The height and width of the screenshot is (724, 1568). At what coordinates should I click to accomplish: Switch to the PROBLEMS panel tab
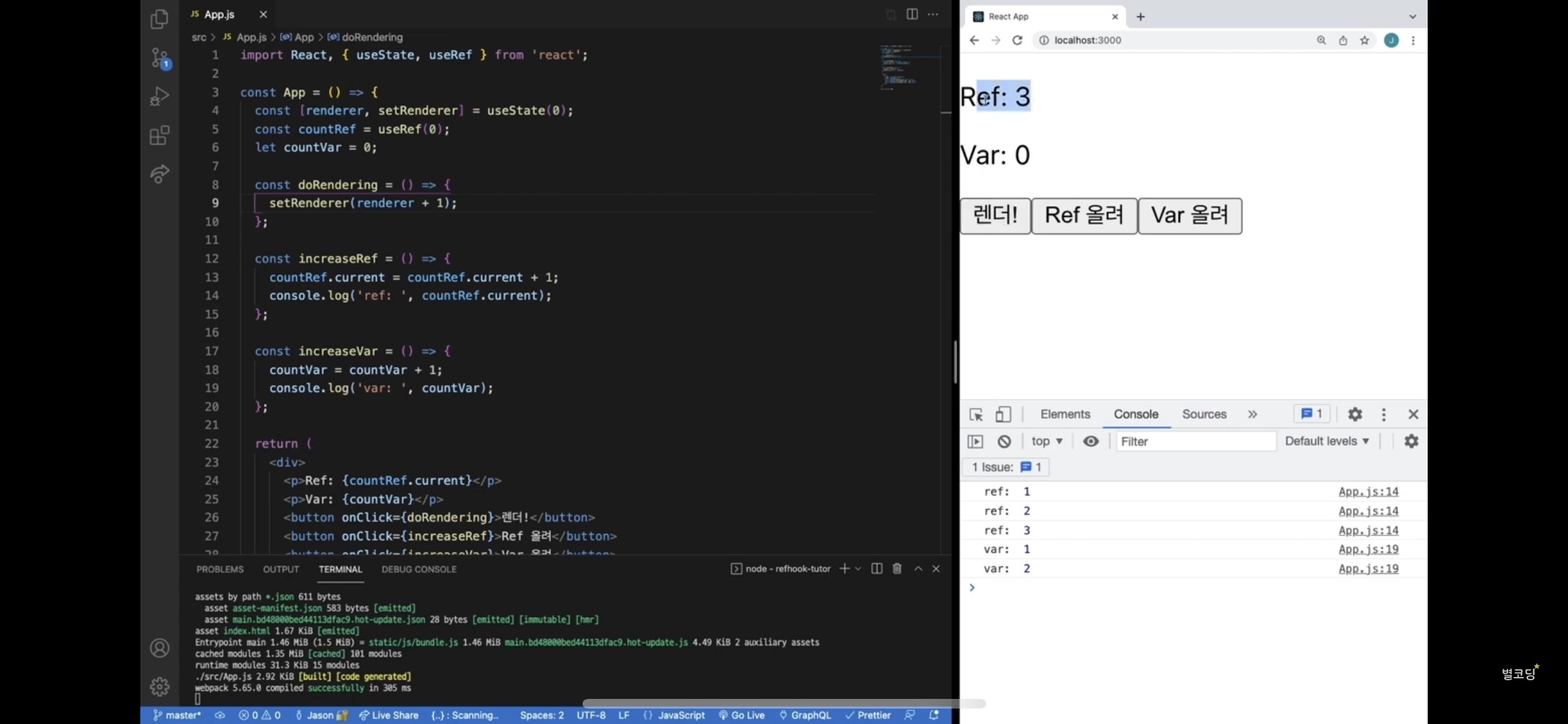tap(219, 570)
